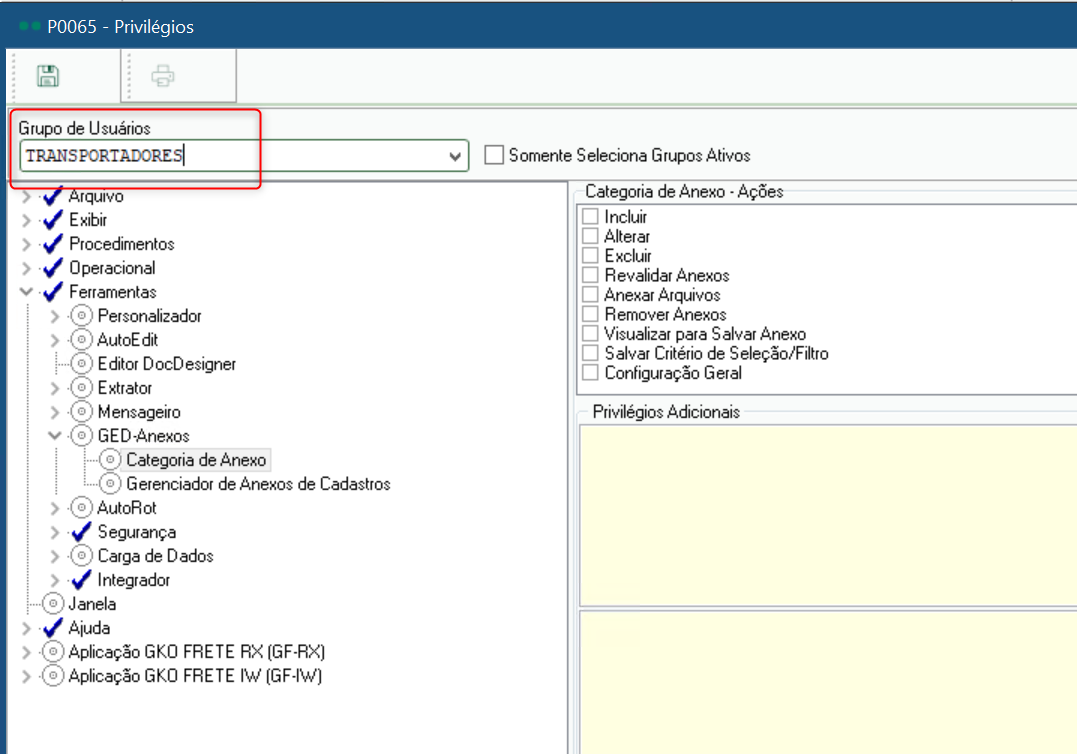
Task: Tick the Revalidar Anexos checkbox
Action: (x=590, y=275)
